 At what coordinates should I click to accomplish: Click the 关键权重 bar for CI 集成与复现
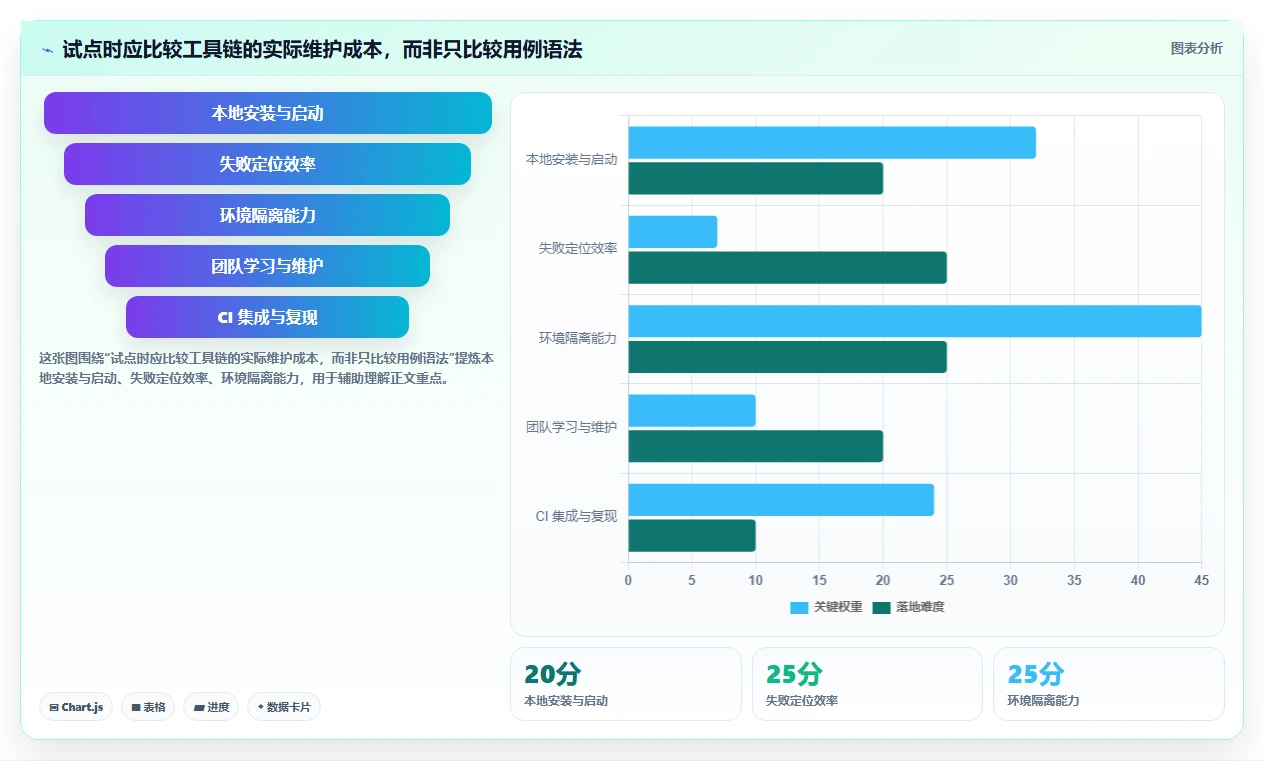[781, 500]
